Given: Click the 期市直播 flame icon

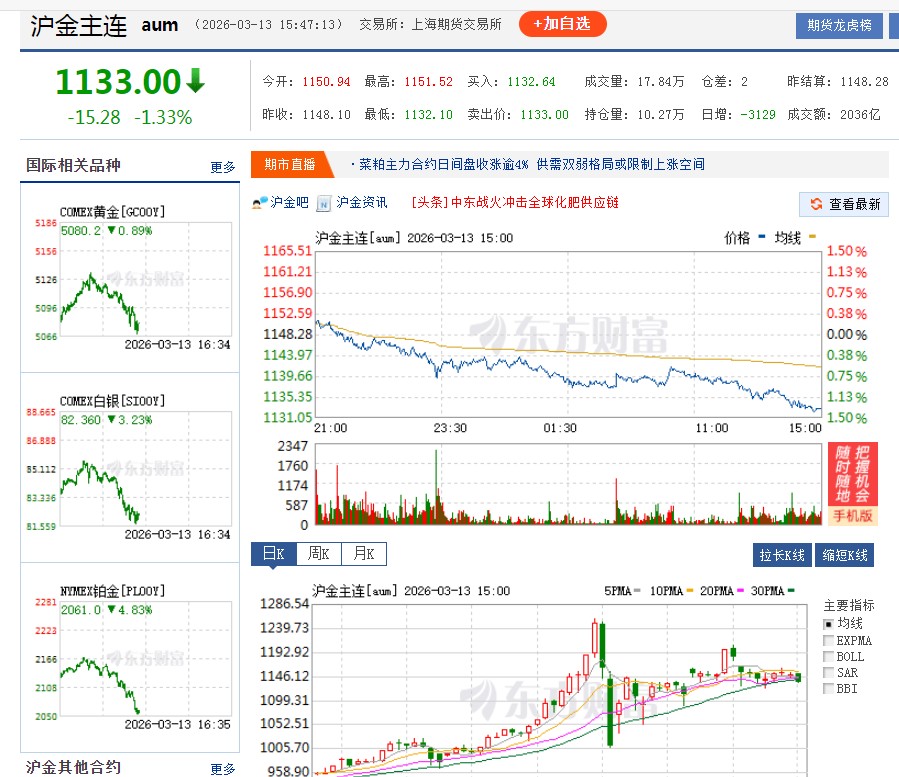Looking at the screenshot, I should pyautogui.click(x=289, y=164).
